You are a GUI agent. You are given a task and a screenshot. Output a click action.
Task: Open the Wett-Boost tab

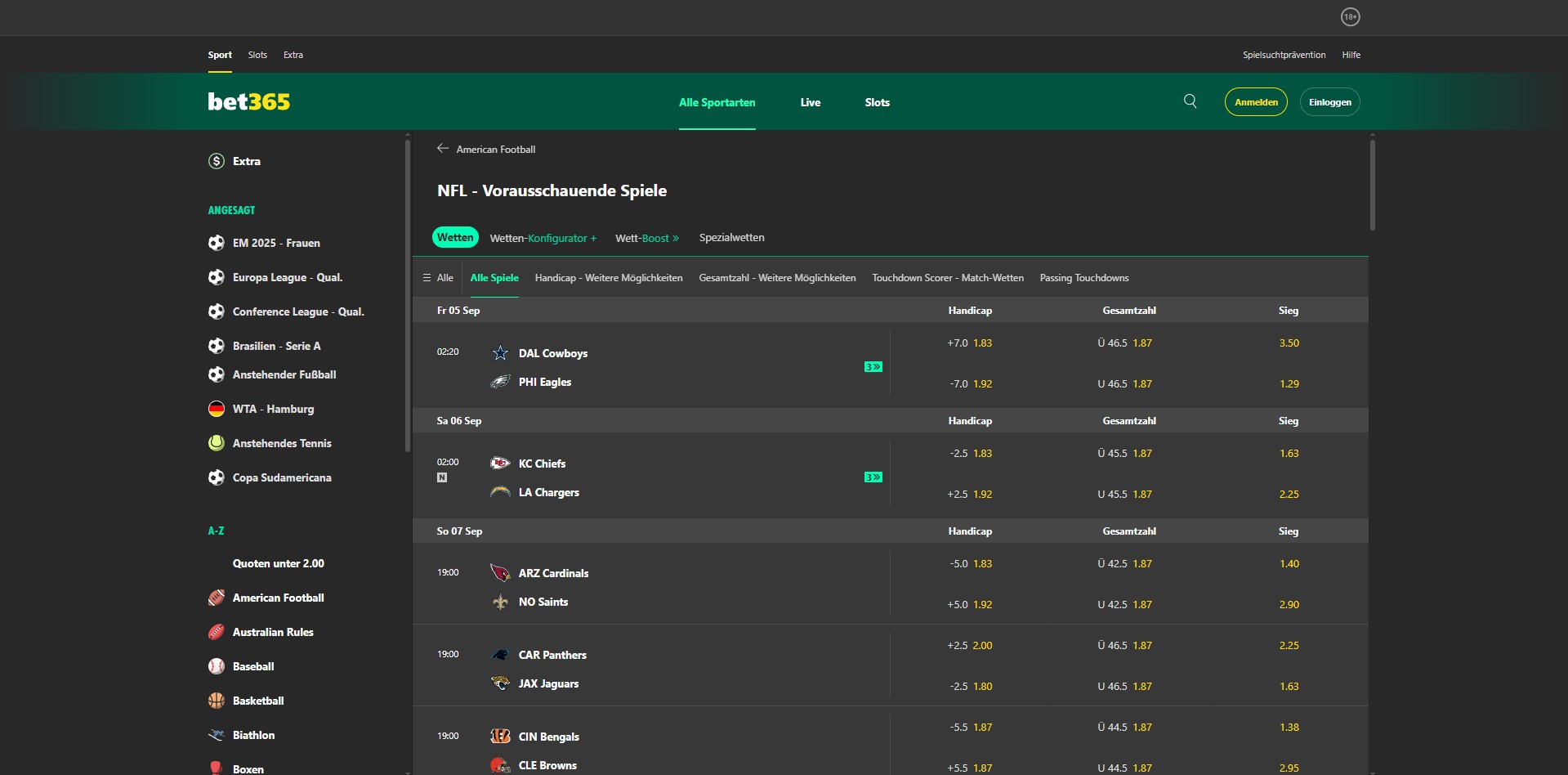point(647,238)
